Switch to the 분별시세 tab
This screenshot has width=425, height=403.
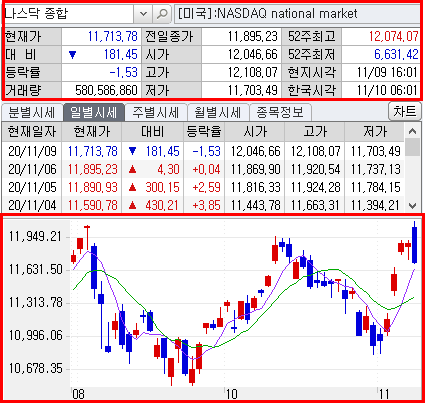coord(32,113)
